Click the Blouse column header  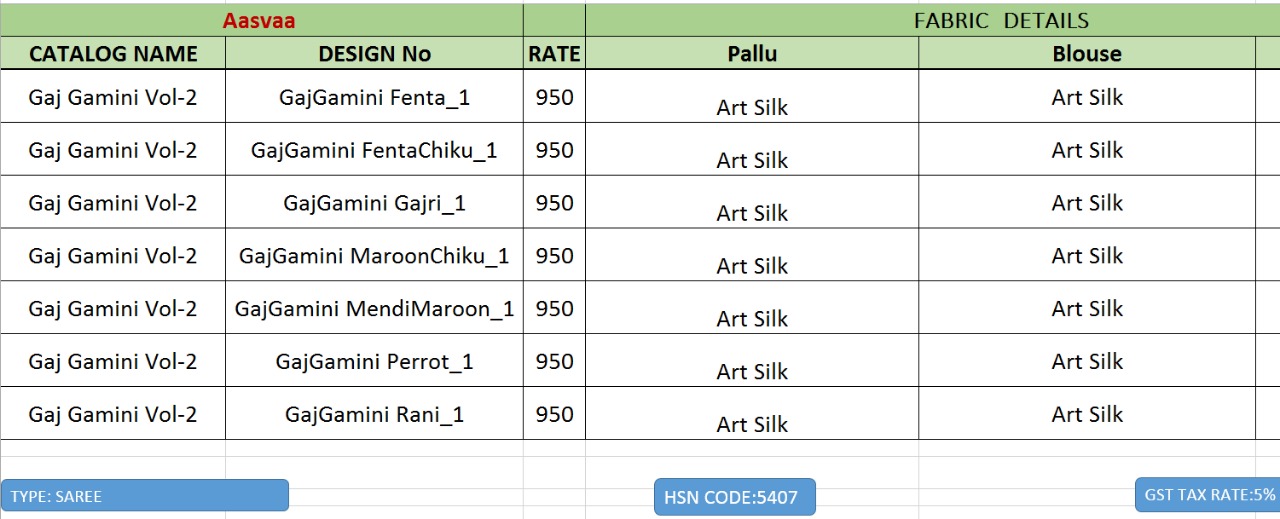point(1087,54)
